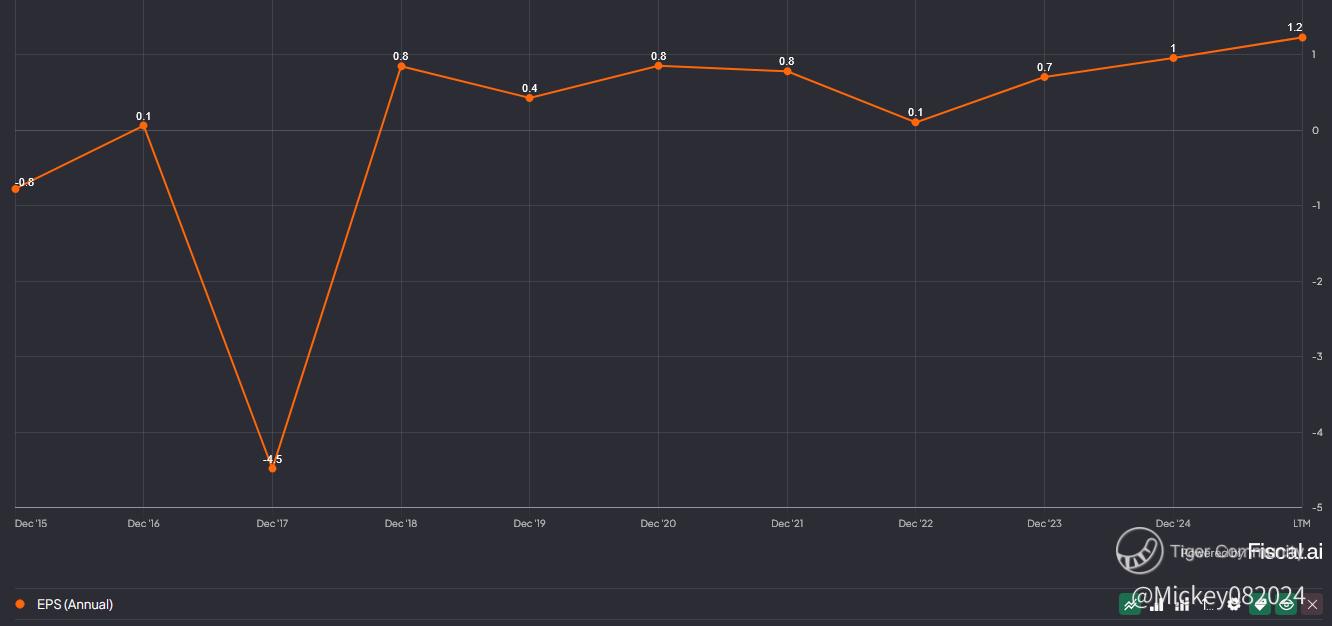1332x626 pixels.
Task: Click the 0.7 value label
Action: click(1044, 67)
